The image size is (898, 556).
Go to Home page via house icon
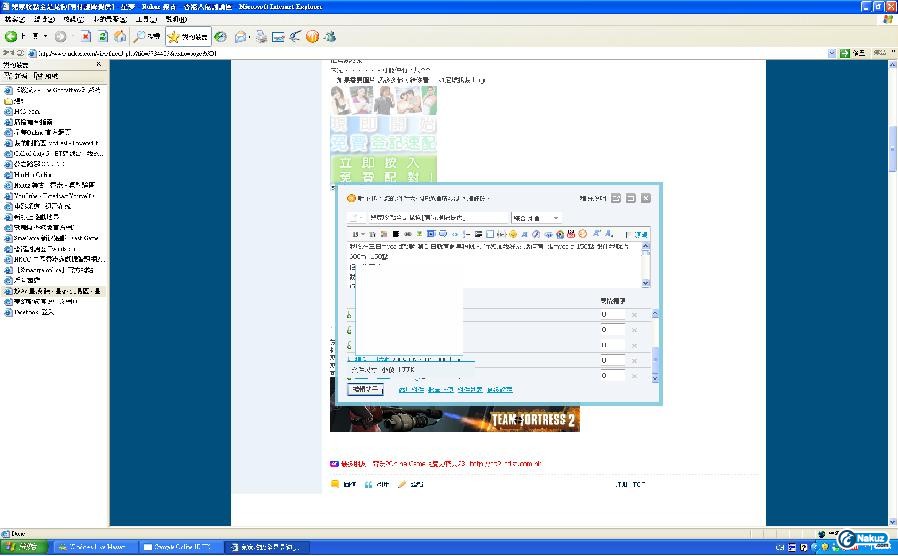click(120, 36)
